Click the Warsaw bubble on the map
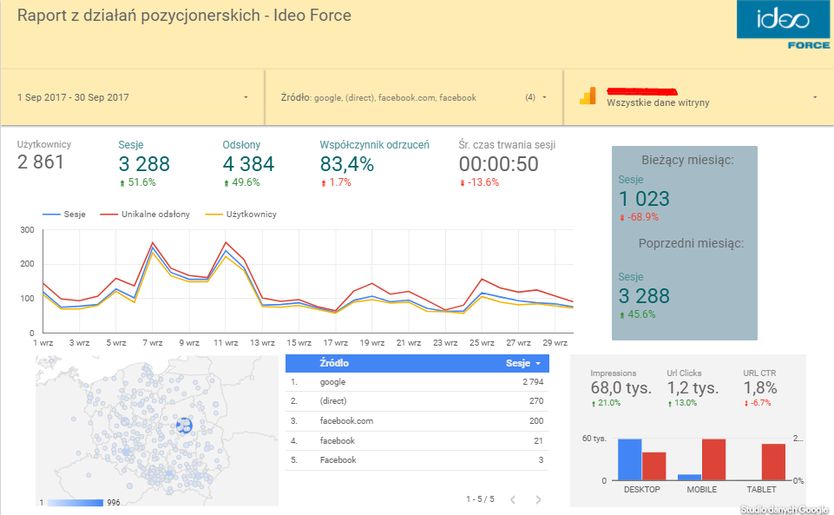 click(184, 425)
